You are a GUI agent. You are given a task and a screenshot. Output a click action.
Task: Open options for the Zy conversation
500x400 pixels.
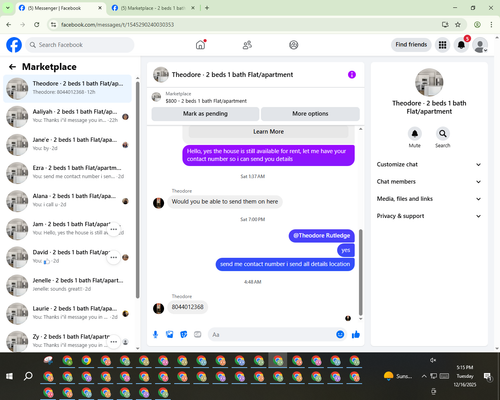pos(114,342)
